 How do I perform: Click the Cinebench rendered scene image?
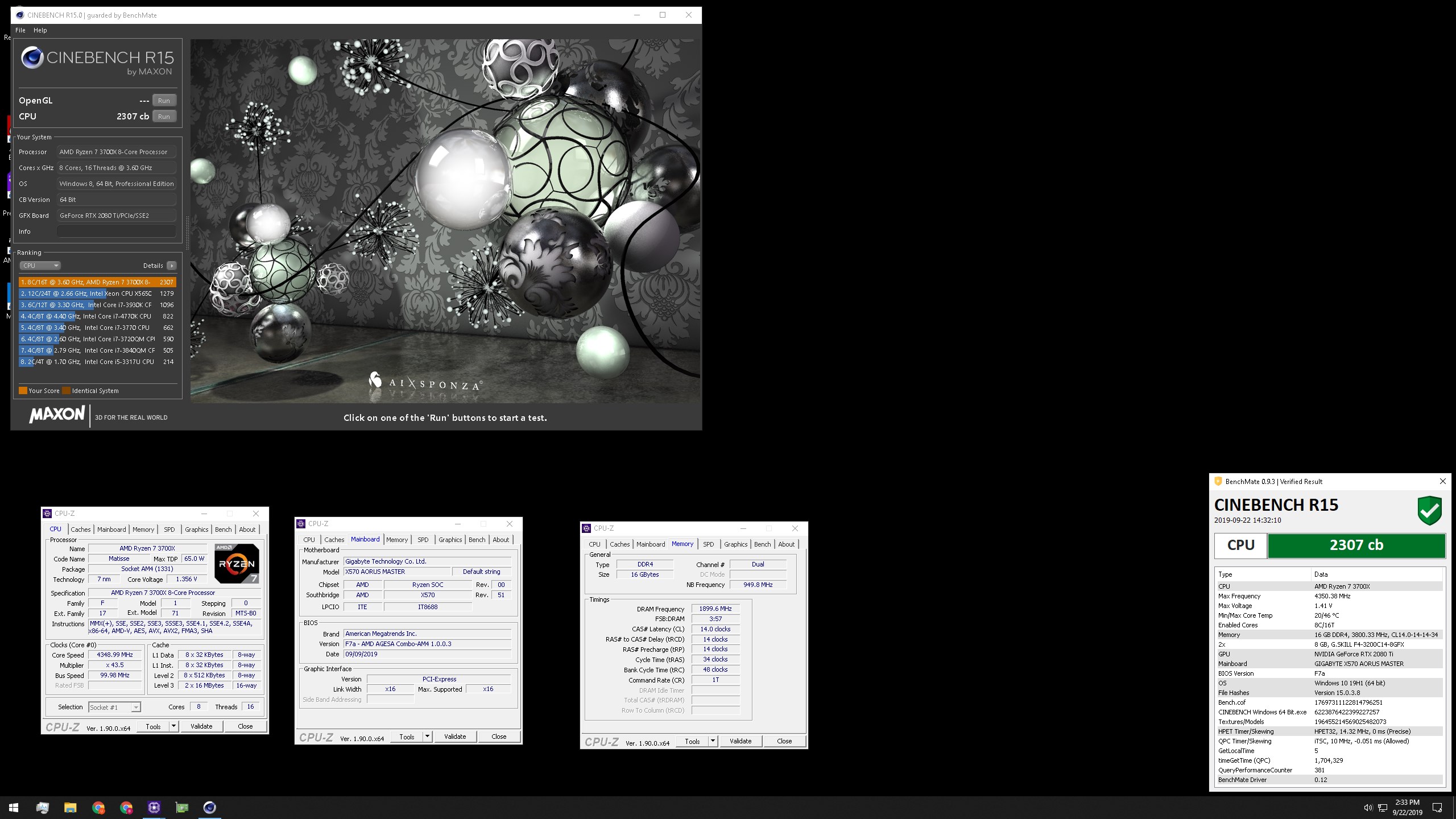pyautogui.click(x=445, y=221)
